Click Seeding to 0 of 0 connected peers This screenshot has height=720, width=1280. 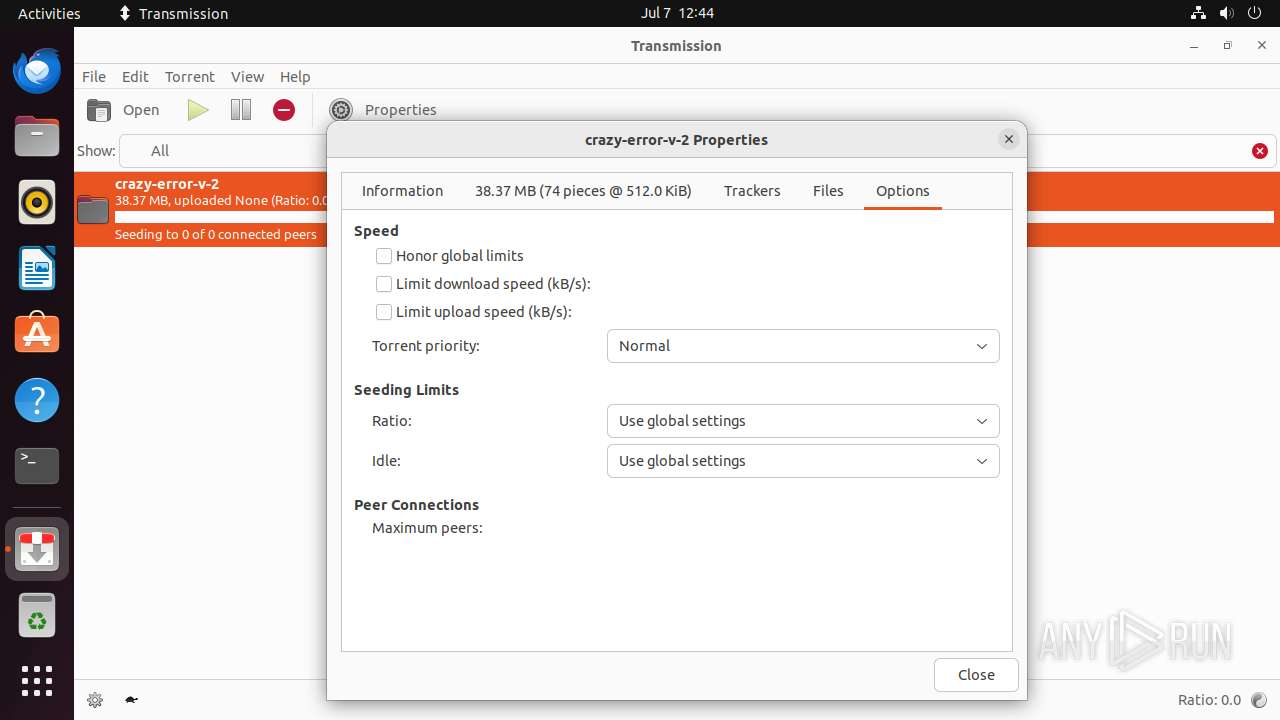(216, 234)
